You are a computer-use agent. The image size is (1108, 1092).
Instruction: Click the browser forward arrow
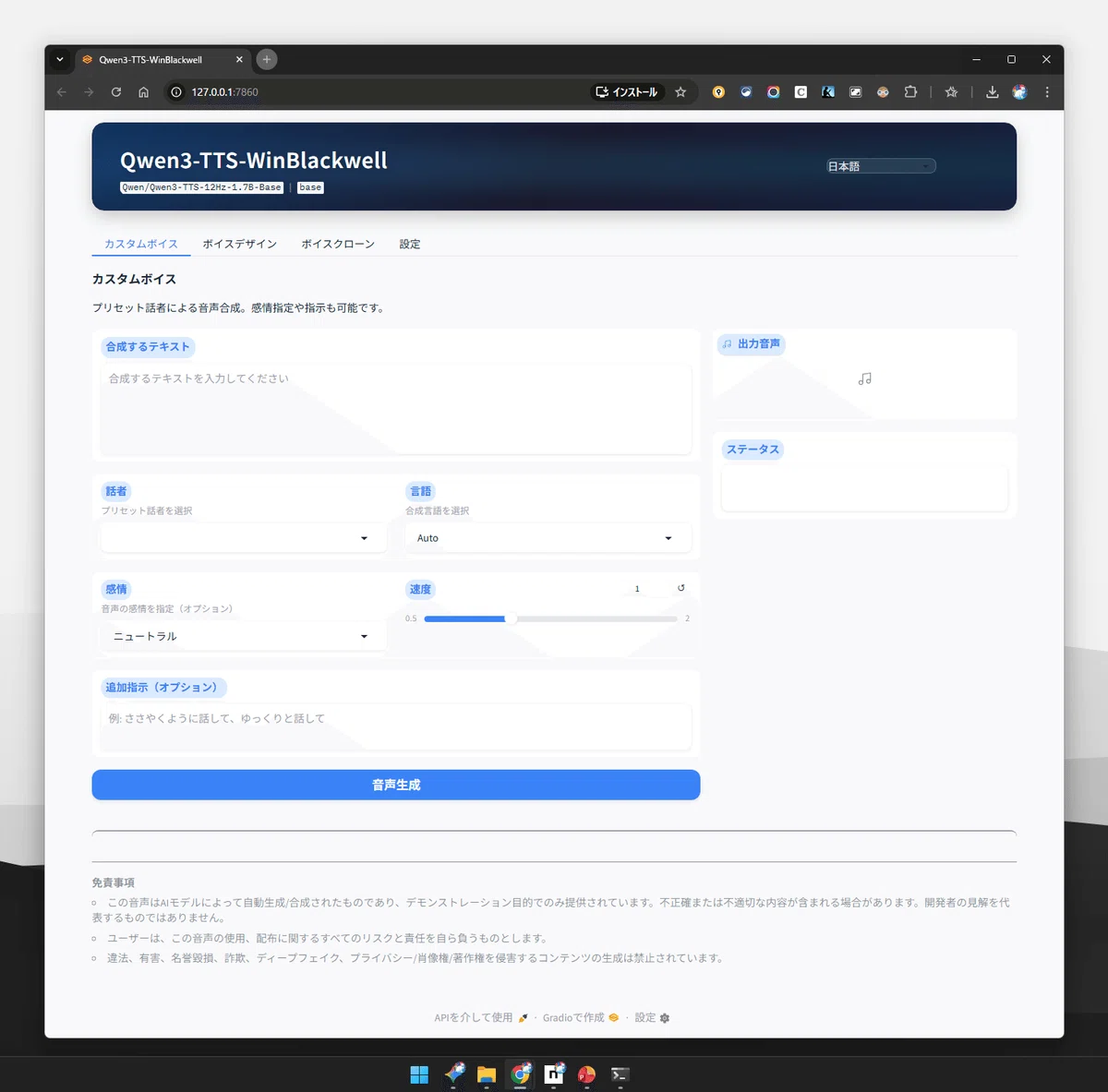coord(89,92)
